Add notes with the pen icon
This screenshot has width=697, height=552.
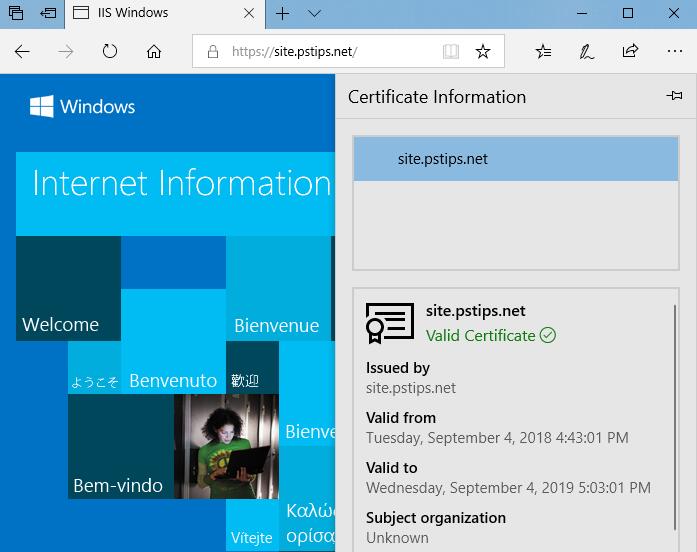(586, 52)
